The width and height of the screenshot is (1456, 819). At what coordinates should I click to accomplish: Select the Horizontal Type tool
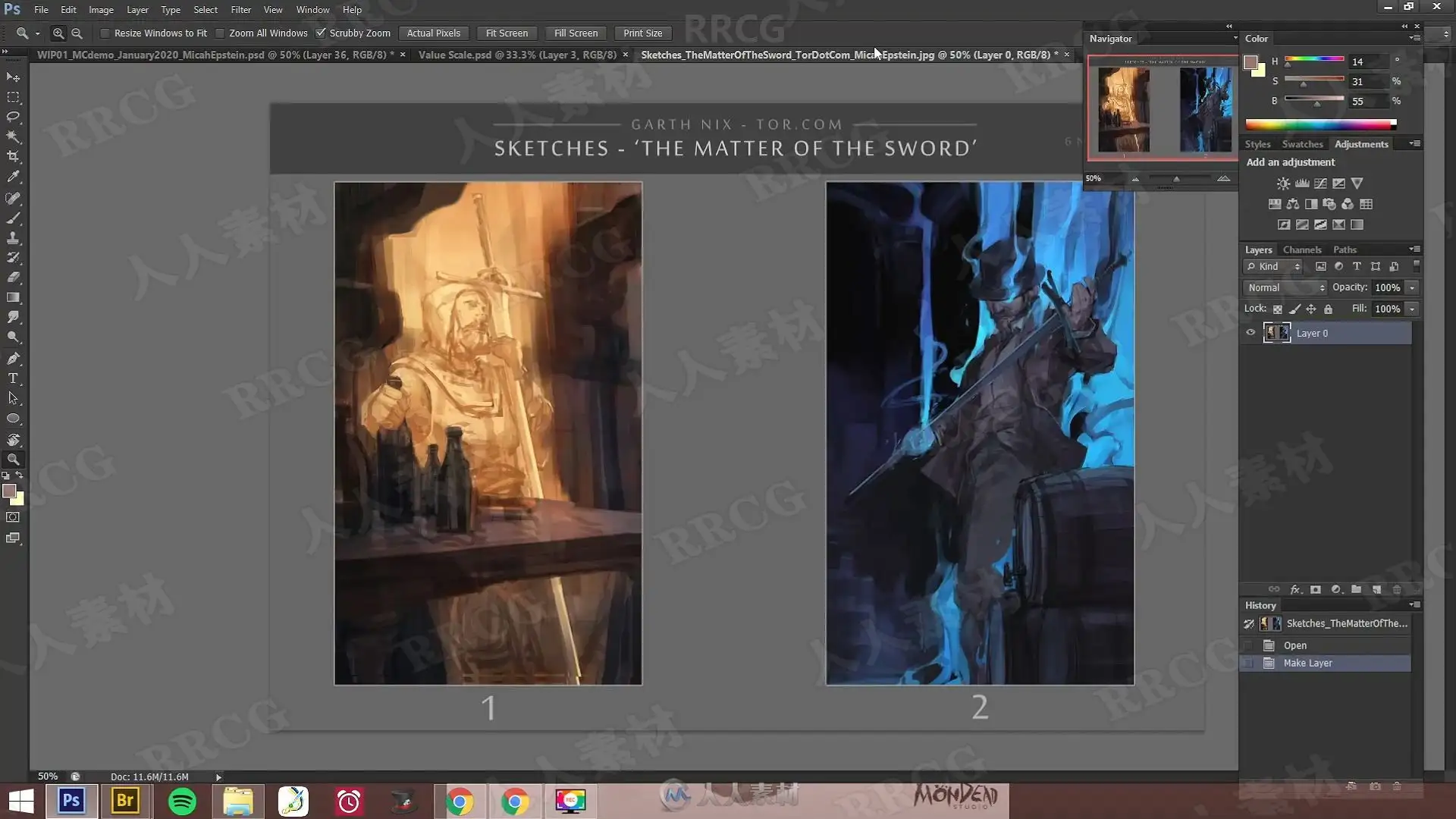coord(13,378)
